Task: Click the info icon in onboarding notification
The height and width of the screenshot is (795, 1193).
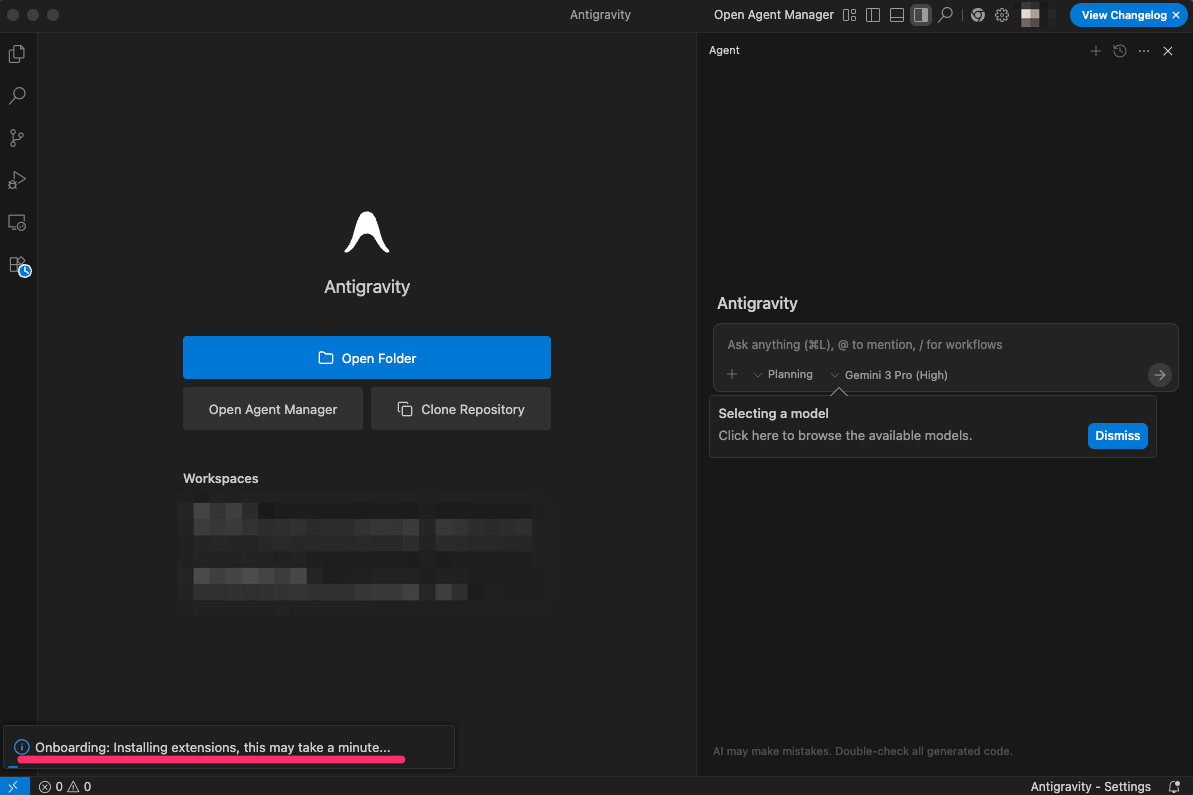Action: tap(21, 747)
